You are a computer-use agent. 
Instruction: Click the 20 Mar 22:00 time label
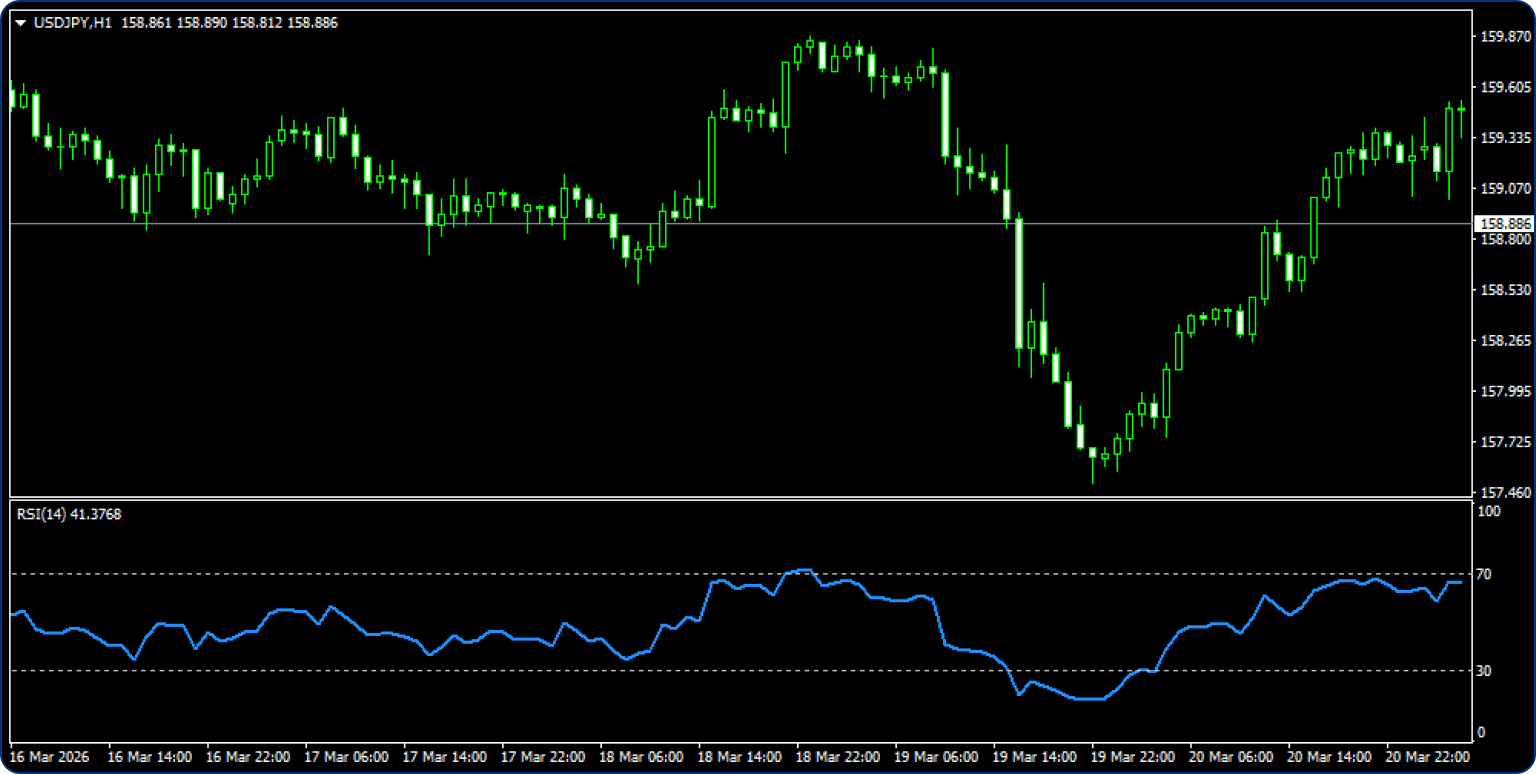(x=1427, y=757)
